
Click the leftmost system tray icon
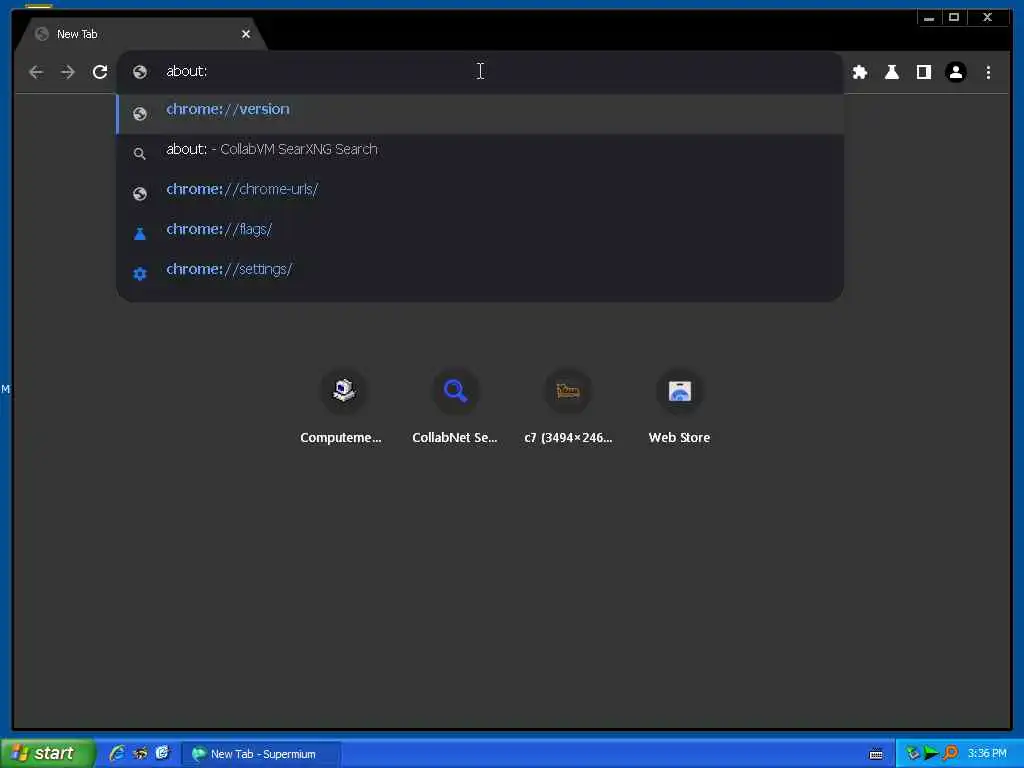point(912,754)
